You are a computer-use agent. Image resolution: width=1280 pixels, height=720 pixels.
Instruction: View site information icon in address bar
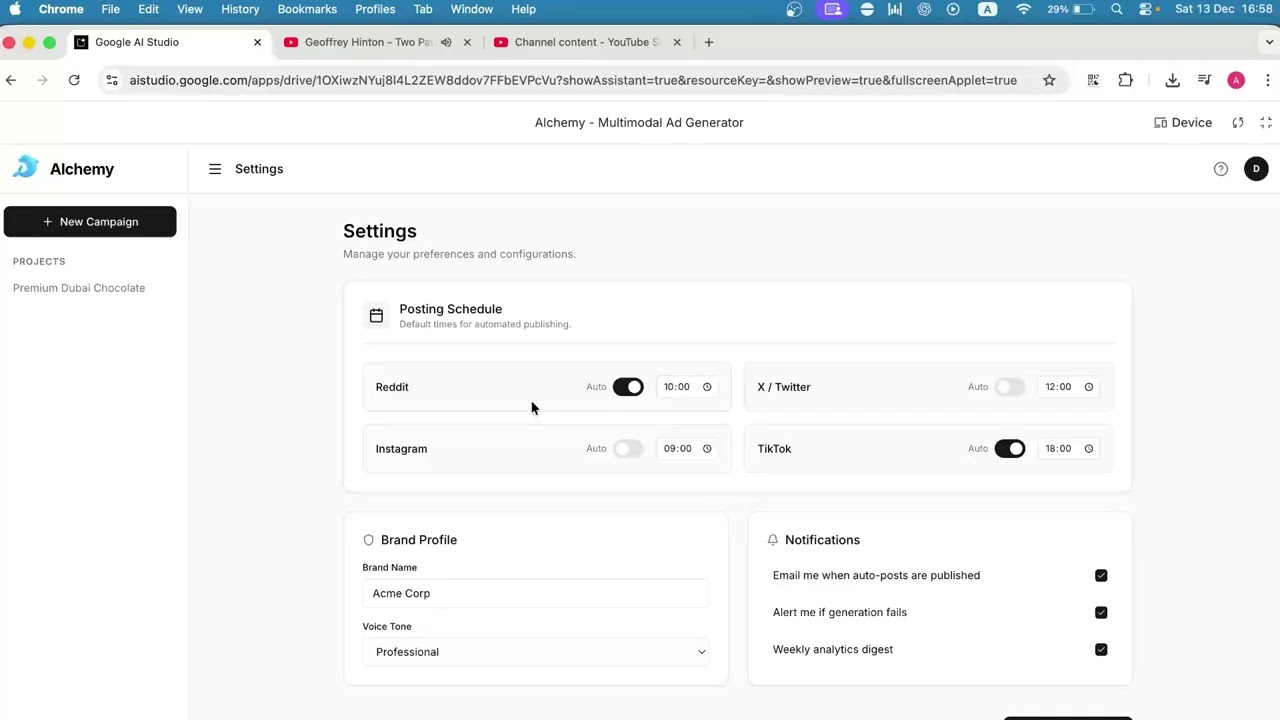[112, 80]
